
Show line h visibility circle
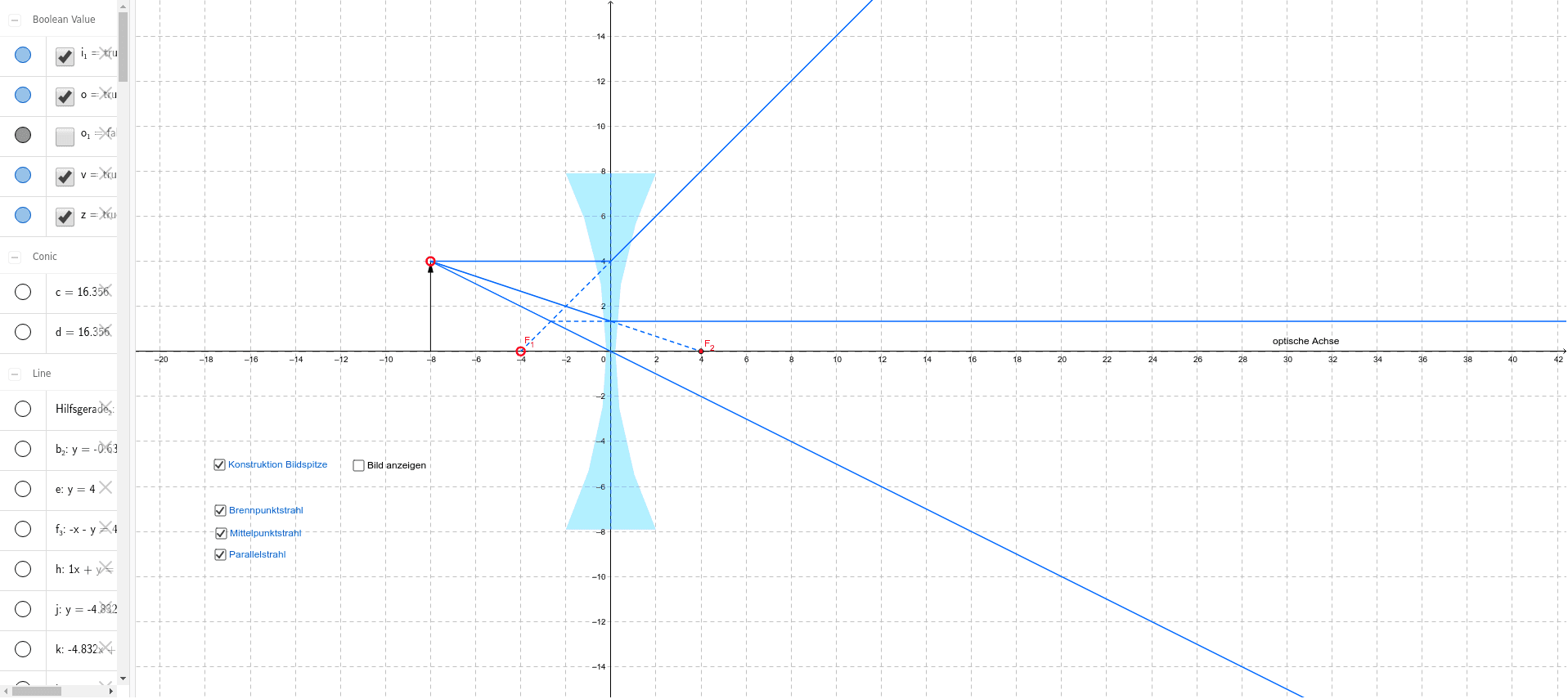[23, 569]
